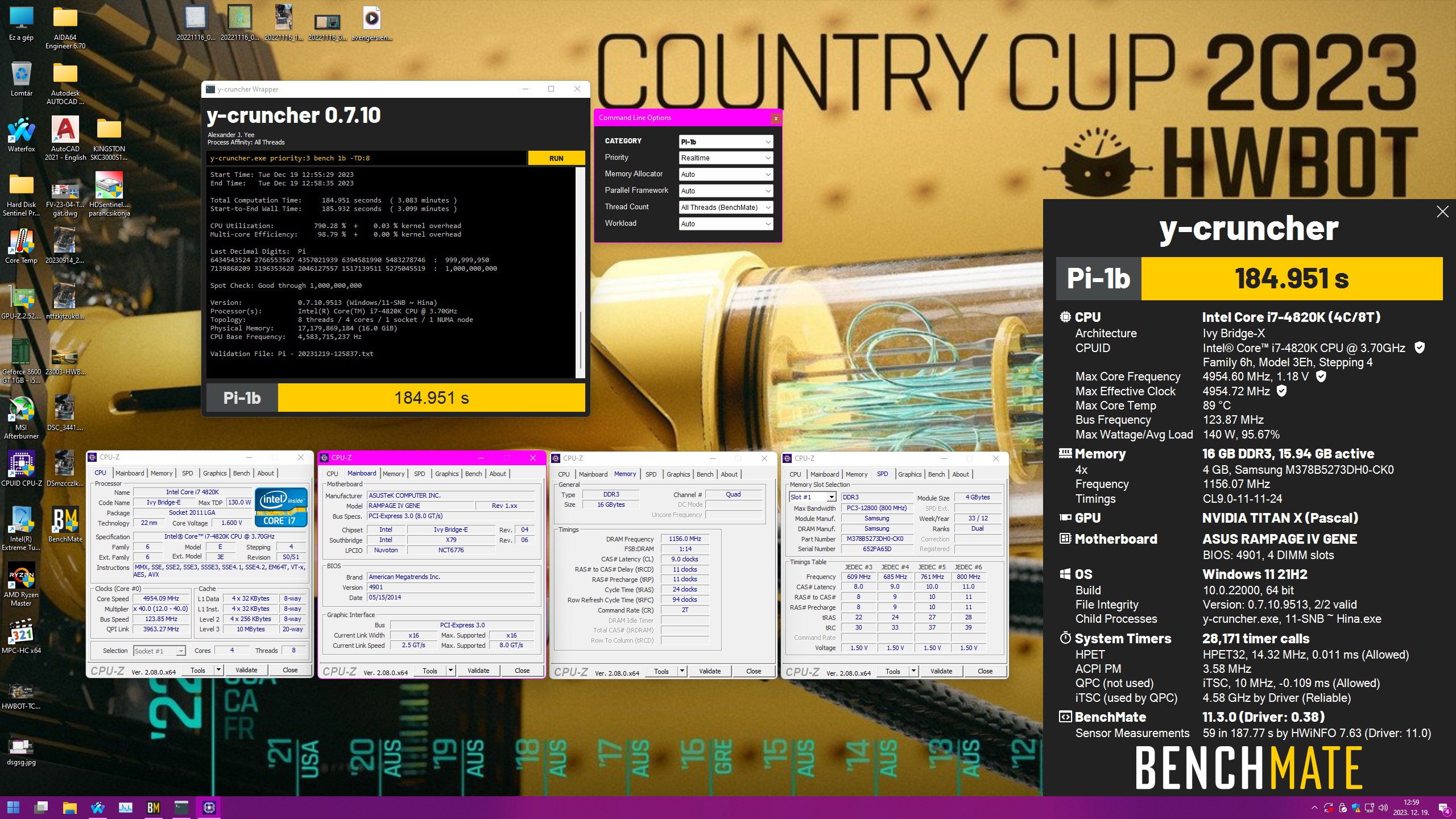1456x819 pixels.
Task: Open the 'Ez a gép' desktop icon
Action: click(x=21, y=24)
